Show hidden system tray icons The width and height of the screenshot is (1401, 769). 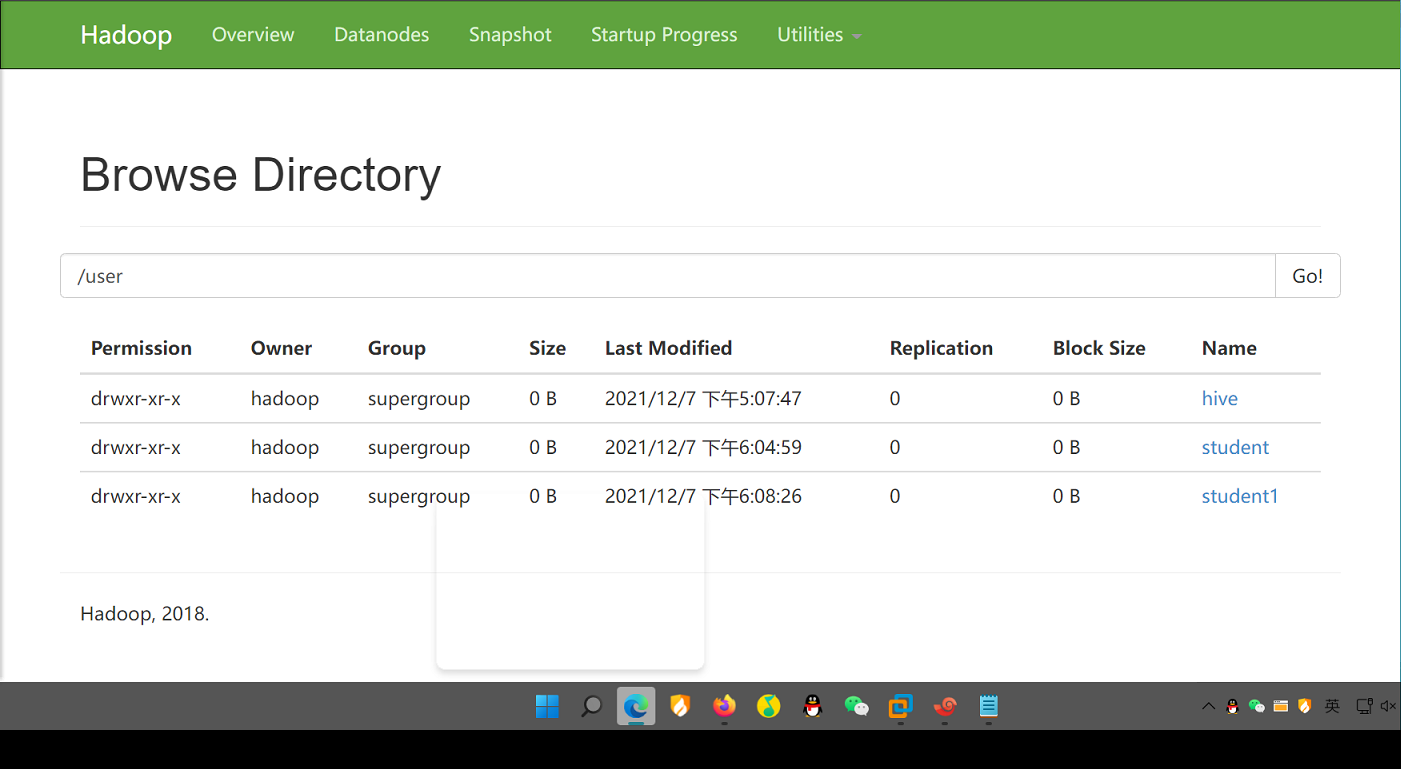coord(1208,706)
